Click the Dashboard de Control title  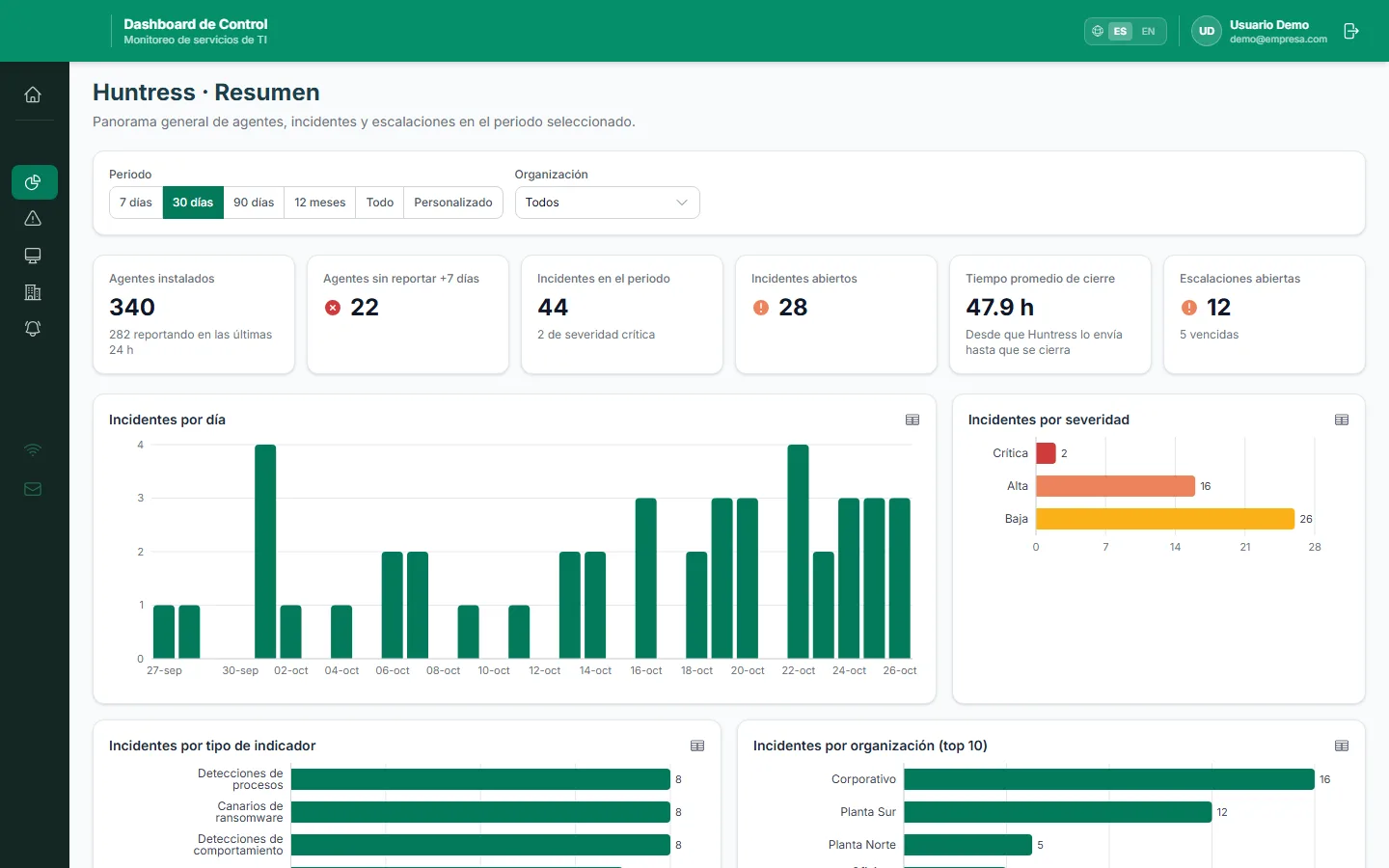point(196,24)
